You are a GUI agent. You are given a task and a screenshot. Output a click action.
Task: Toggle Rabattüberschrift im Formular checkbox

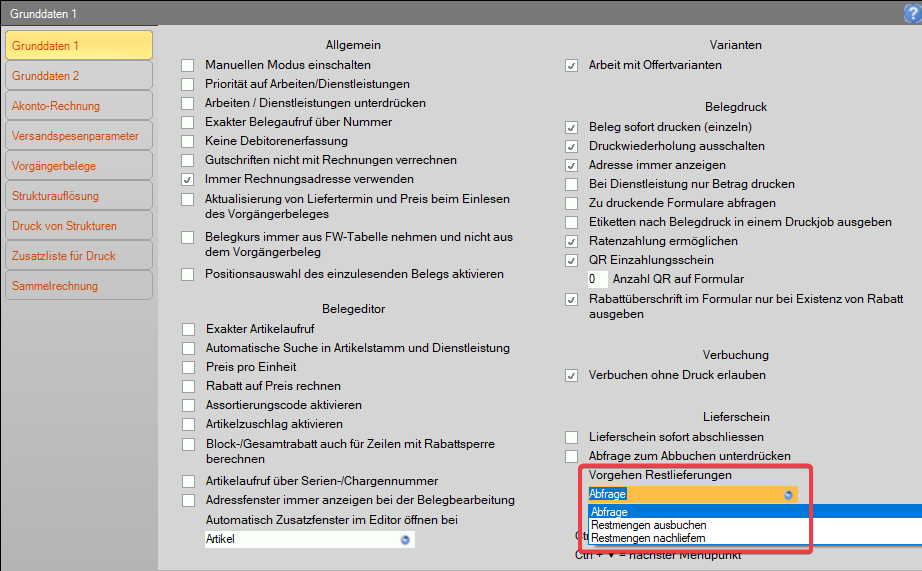572,299
